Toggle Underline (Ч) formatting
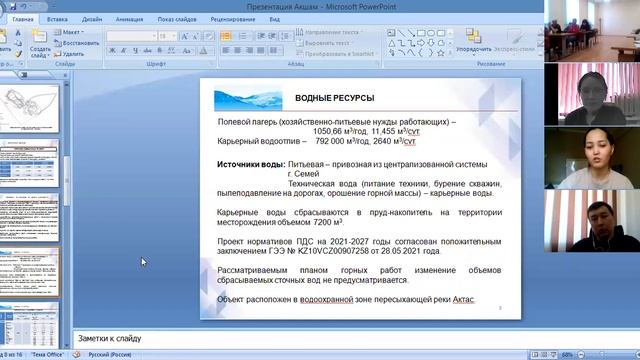Viewport: 640px width, 360px height. point(136,51)
